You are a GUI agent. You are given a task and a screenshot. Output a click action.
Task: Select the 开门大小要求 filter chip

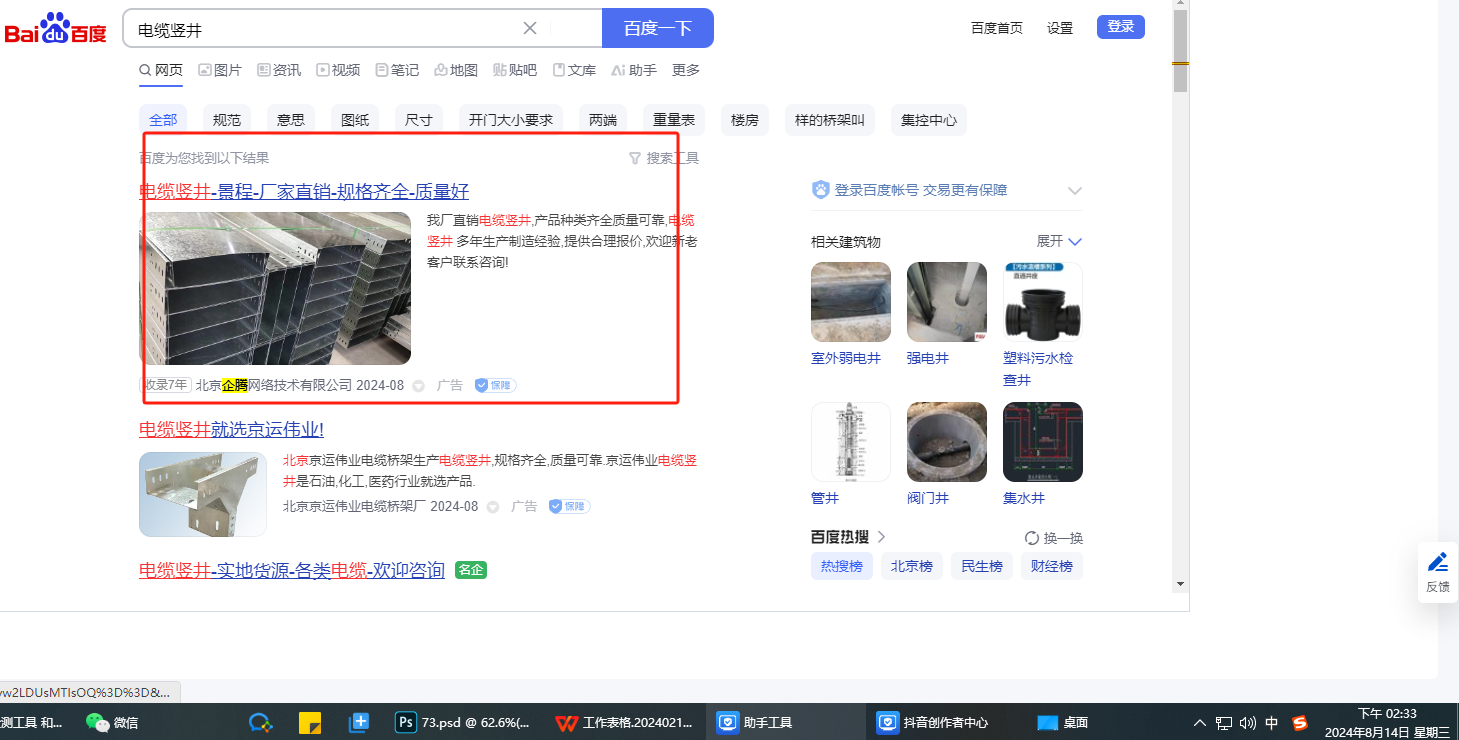click(511, 120)
